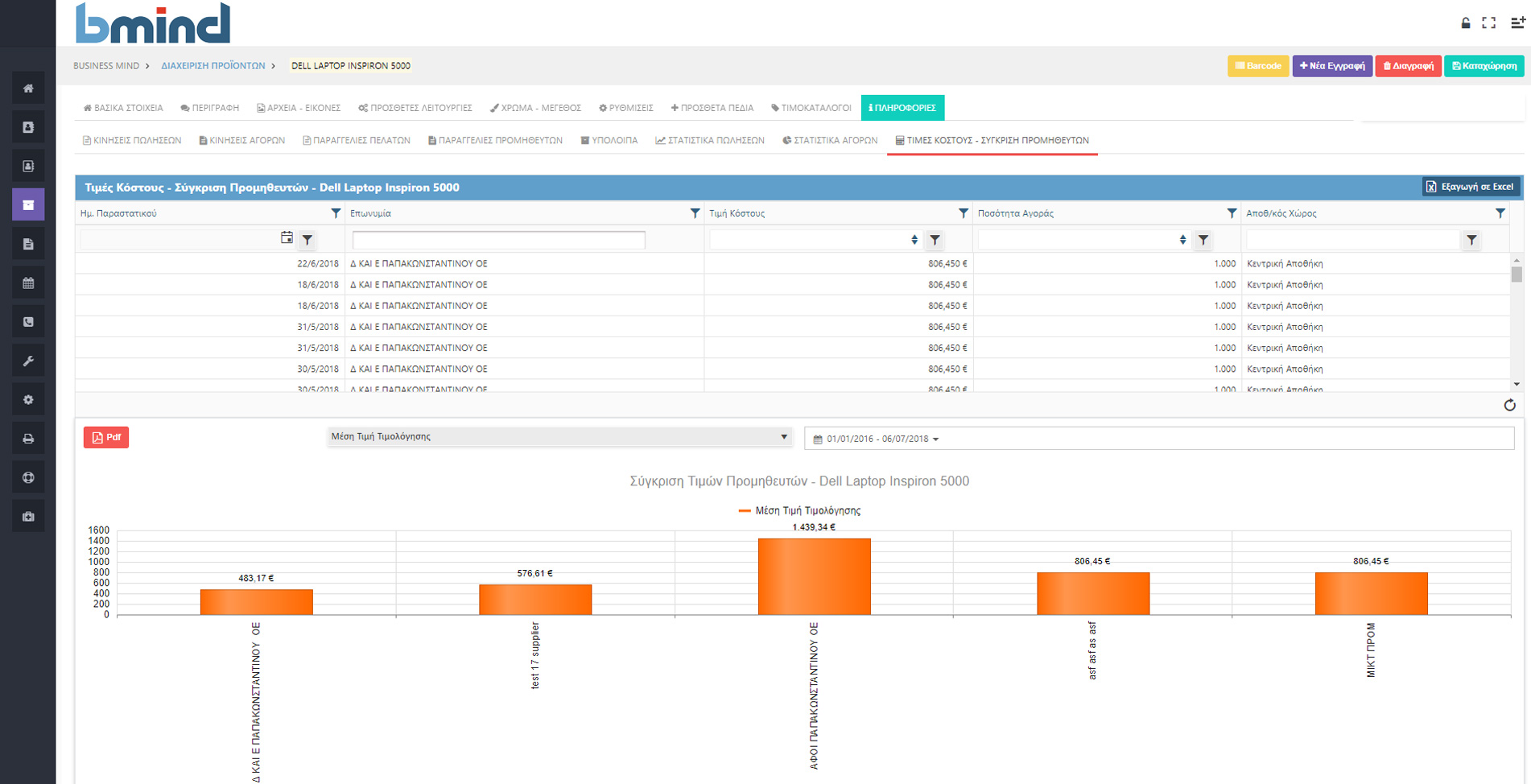Screen dimensions: 1531x784
Task: Switch to ΠΡΟΣΘΕΤΕΣ ΛΕΙΤΟΥΡΓΙΕΣ tab
Action: pyautogui.click(x=415, y=108)
